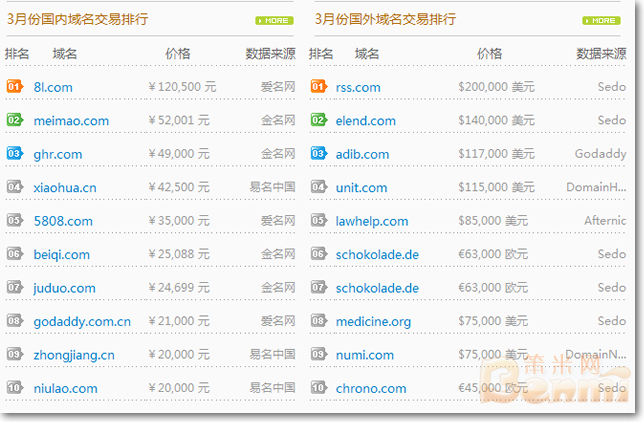644x422 pixels.
Task: Click the 08 rank badge beside godaddy.com.cn
Action: coord(15,321)
